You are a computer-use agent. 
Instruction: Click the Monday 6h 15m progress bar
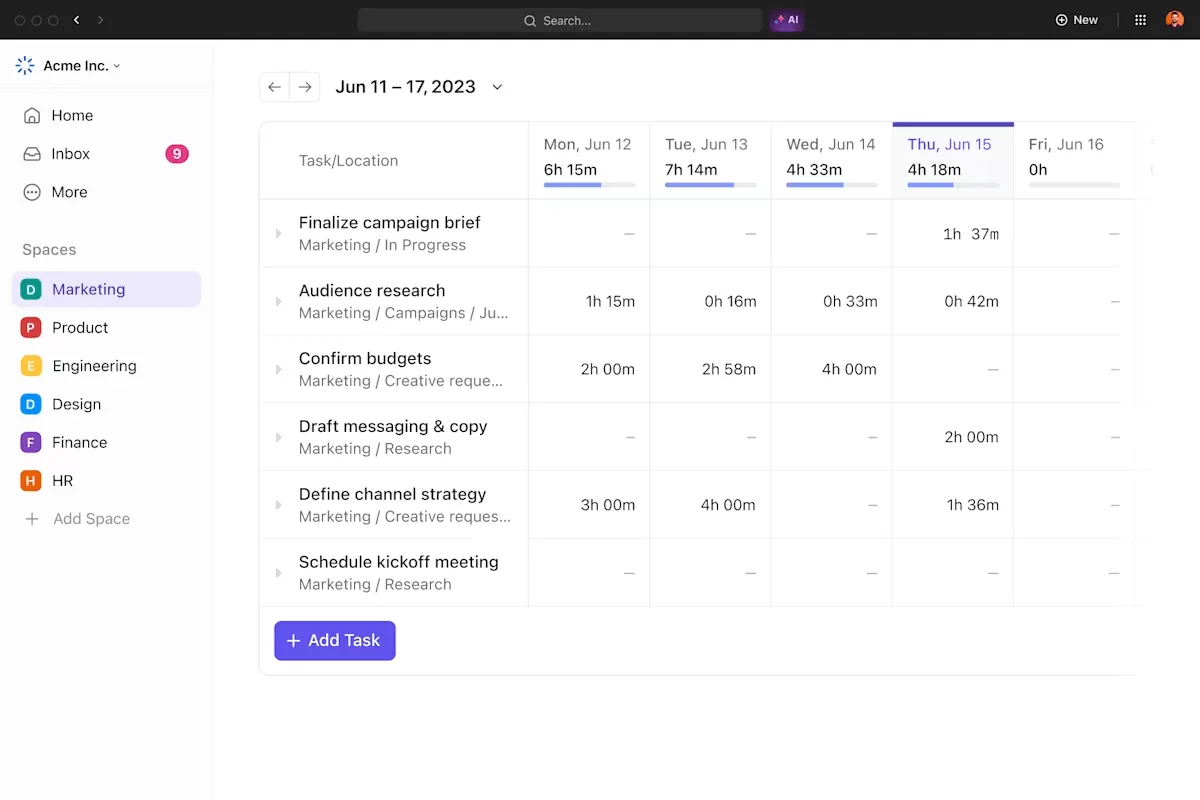coord(589,185)
